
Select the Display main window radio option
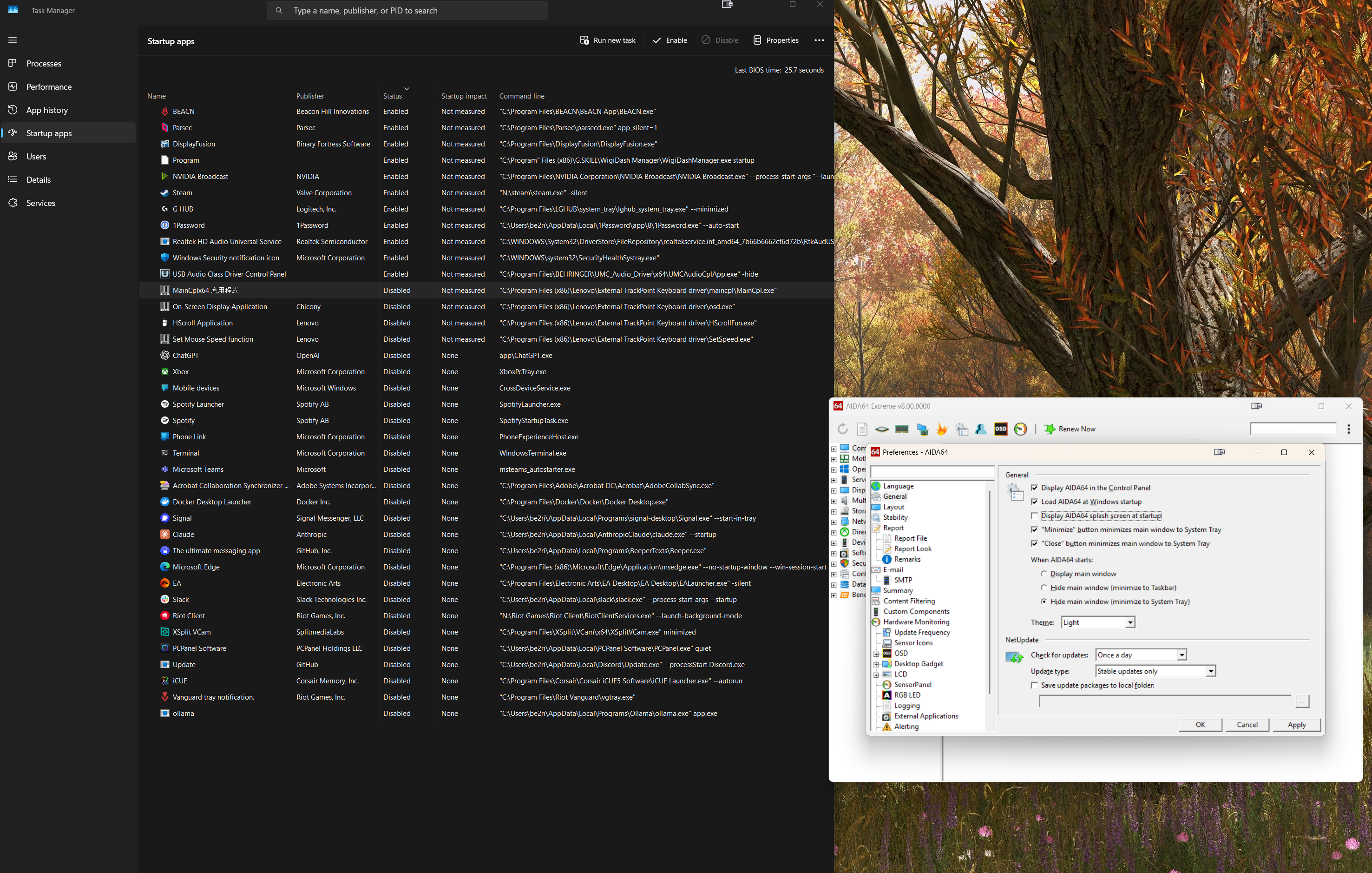(1044, 574)
